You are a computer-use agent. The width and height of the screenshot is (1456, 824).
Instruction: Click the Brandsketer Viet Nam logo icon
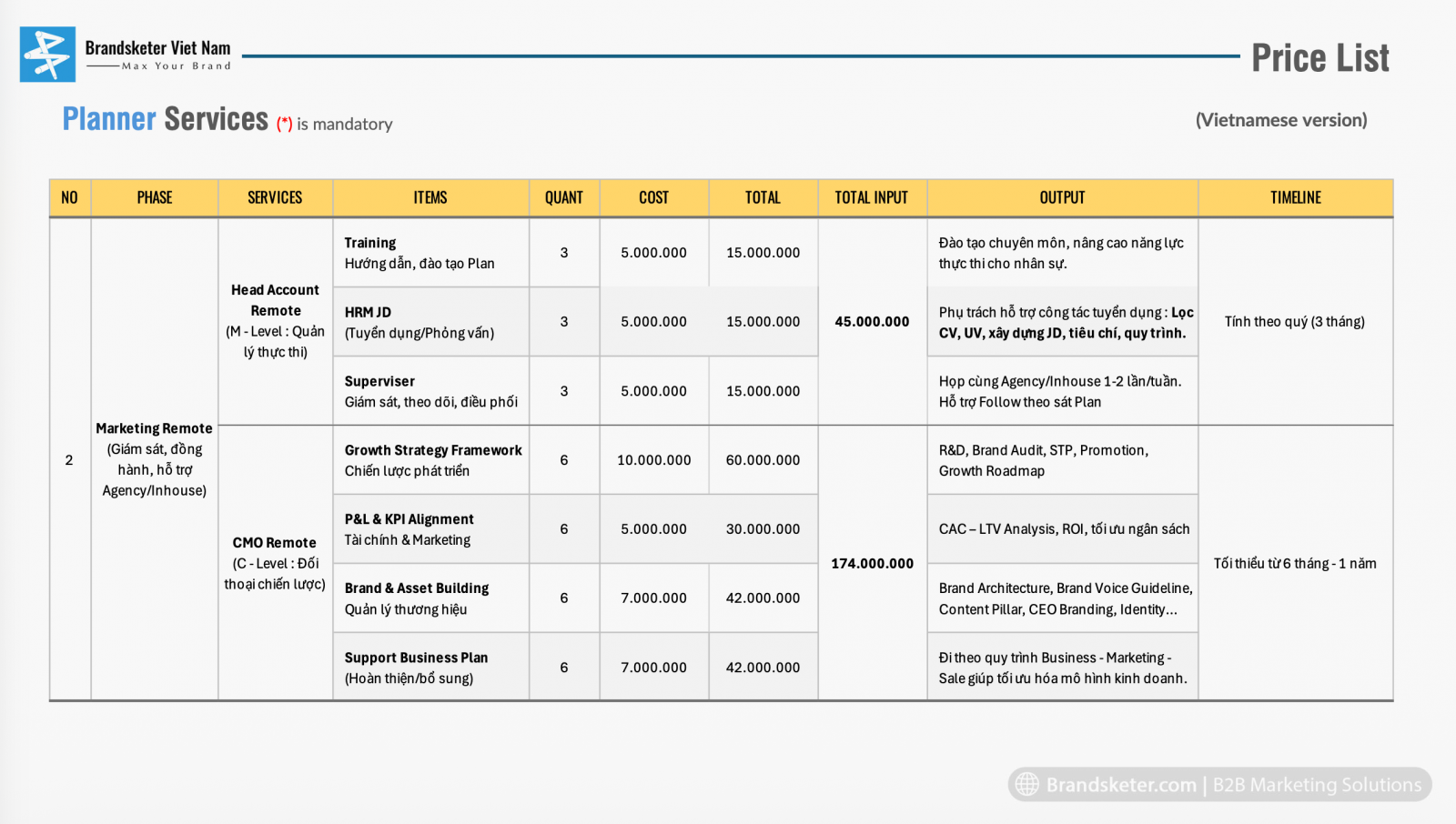tap(47, 55)
